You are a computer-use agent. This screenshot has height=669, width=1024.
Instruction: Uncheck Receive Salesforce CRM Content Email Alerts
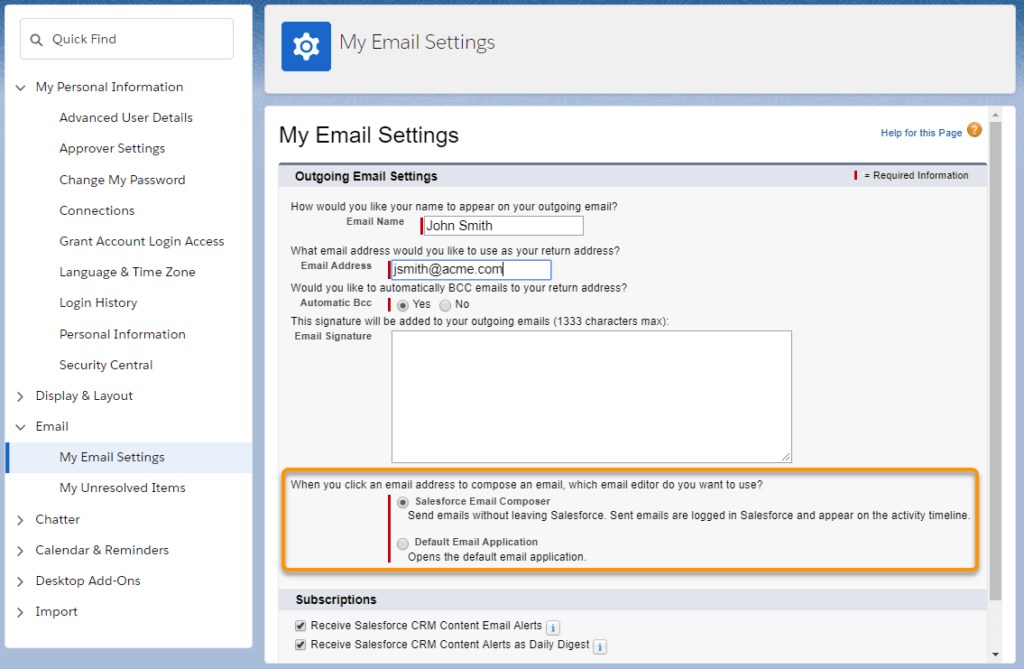300,626
